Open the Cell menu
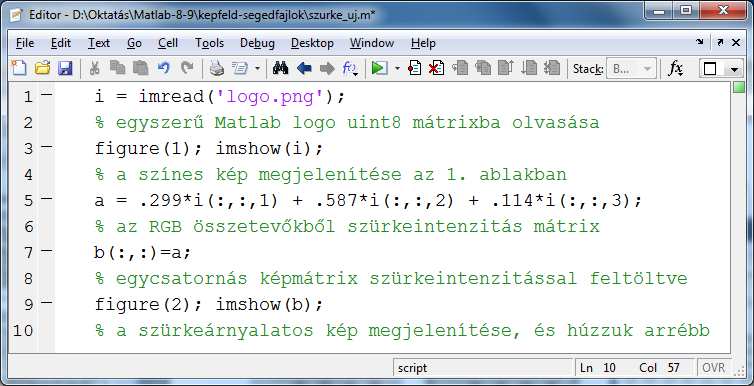 tap(168, 43)
